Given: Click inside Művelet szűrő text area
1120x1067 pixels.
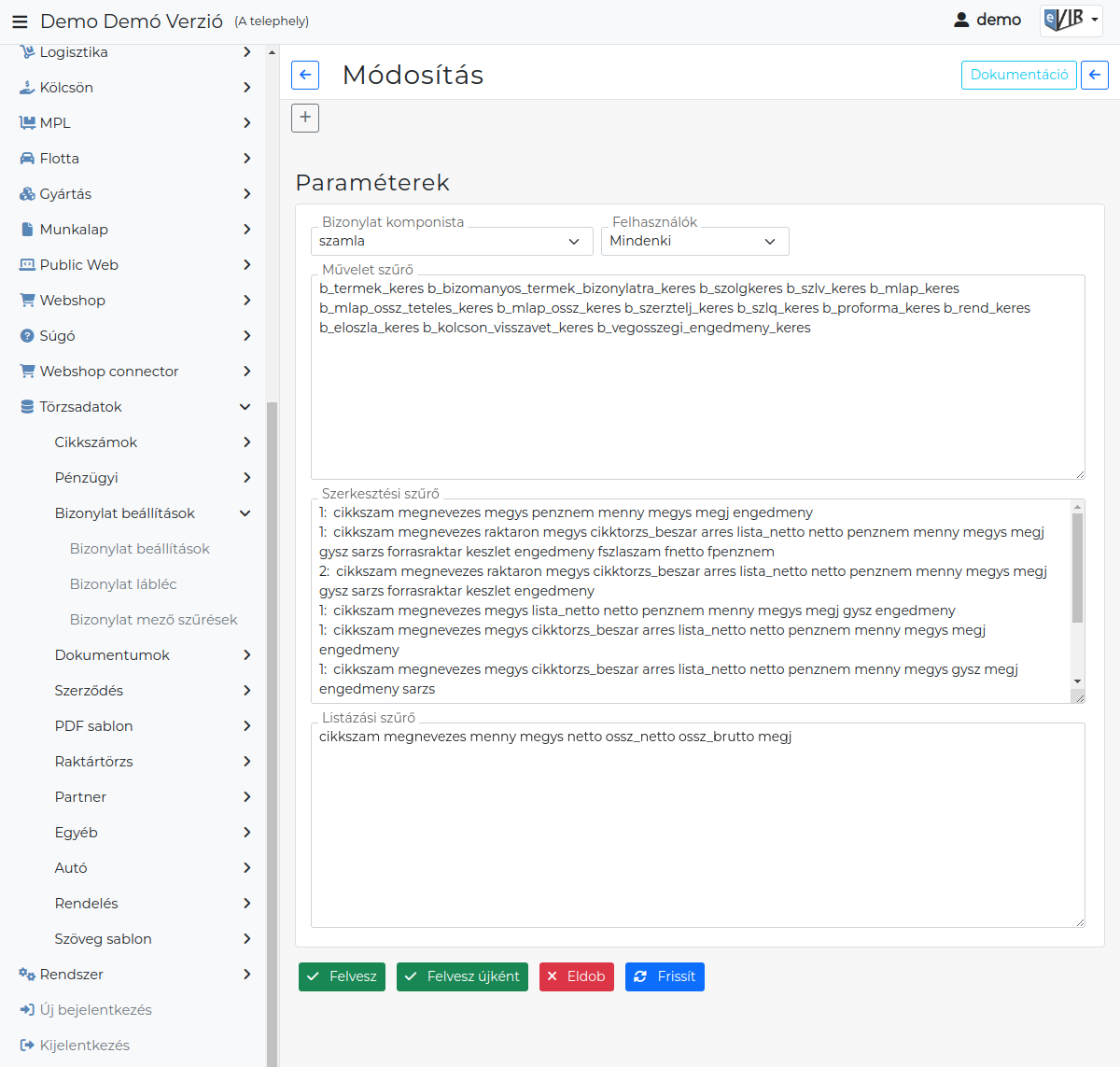Looking at the screenshot, I should tap(698, 377).
